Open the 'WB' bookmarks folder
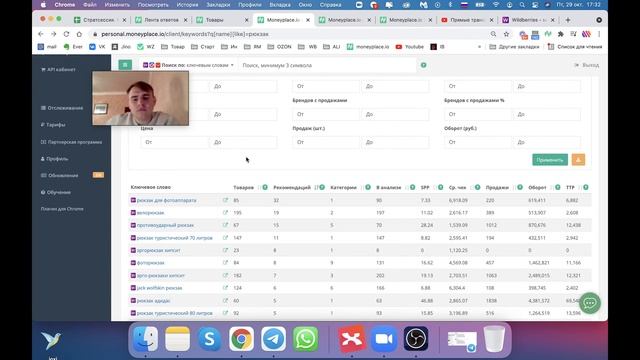 pyautogui.click(x=308, y=47)
